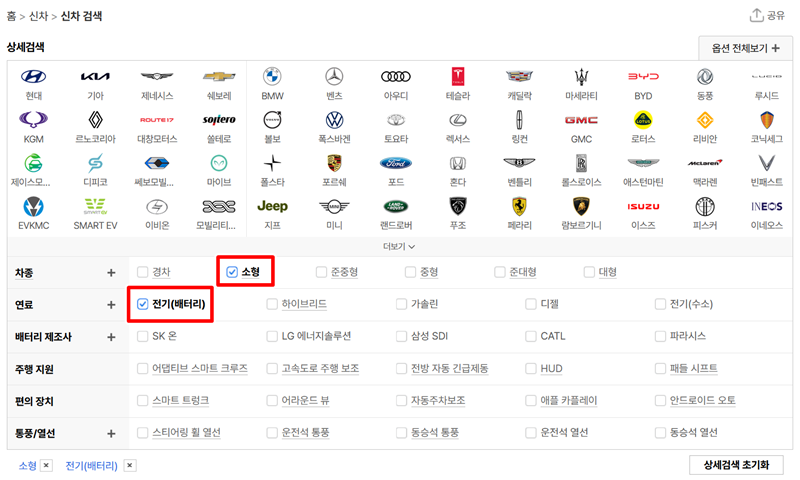The width and height of the screenshot is (800, 480).
Task: Select the Lamborghini (람보르기니) brand logo
Action: (581, 207)
